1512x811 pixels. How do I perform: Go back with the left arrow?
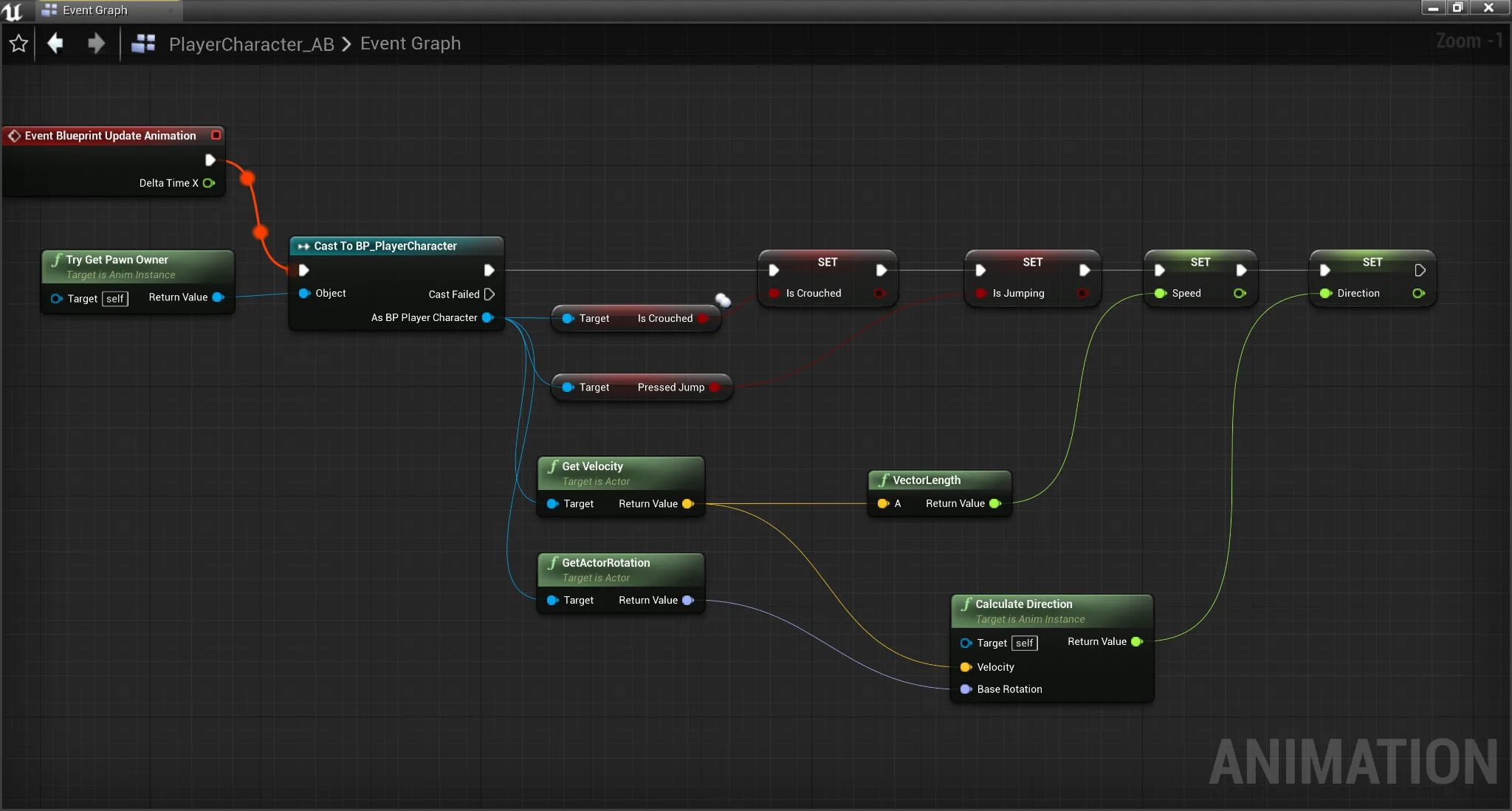pyautogui.click(x=55, y=44)
